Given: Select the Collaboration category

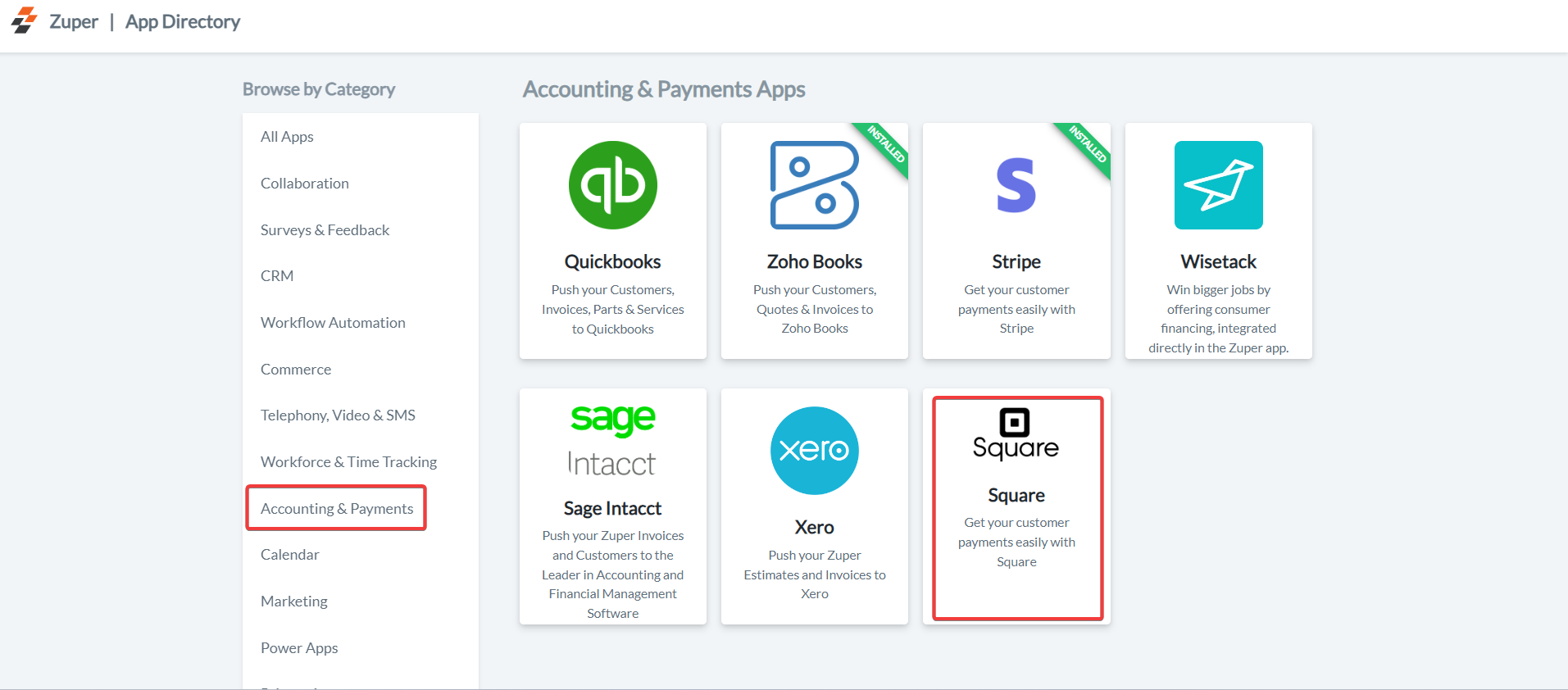Looking at the screenshot, I should [x=305, y=184].
